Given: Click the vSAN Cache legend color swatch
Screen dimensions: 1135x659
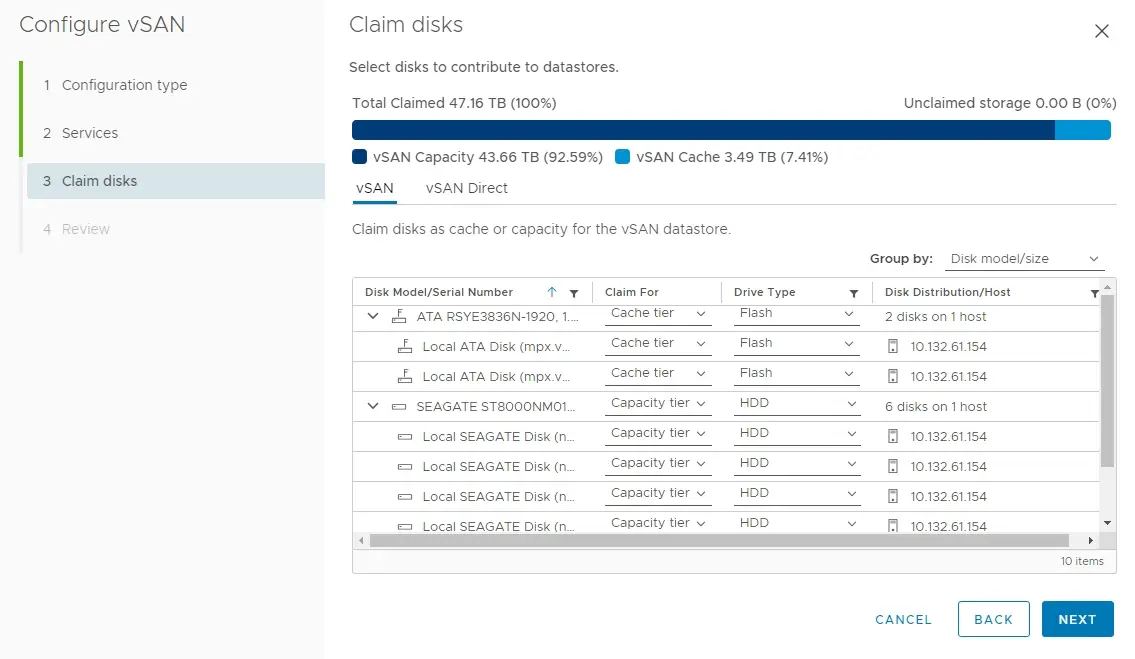Looking at the screenshot, I should tap(622, 157).
